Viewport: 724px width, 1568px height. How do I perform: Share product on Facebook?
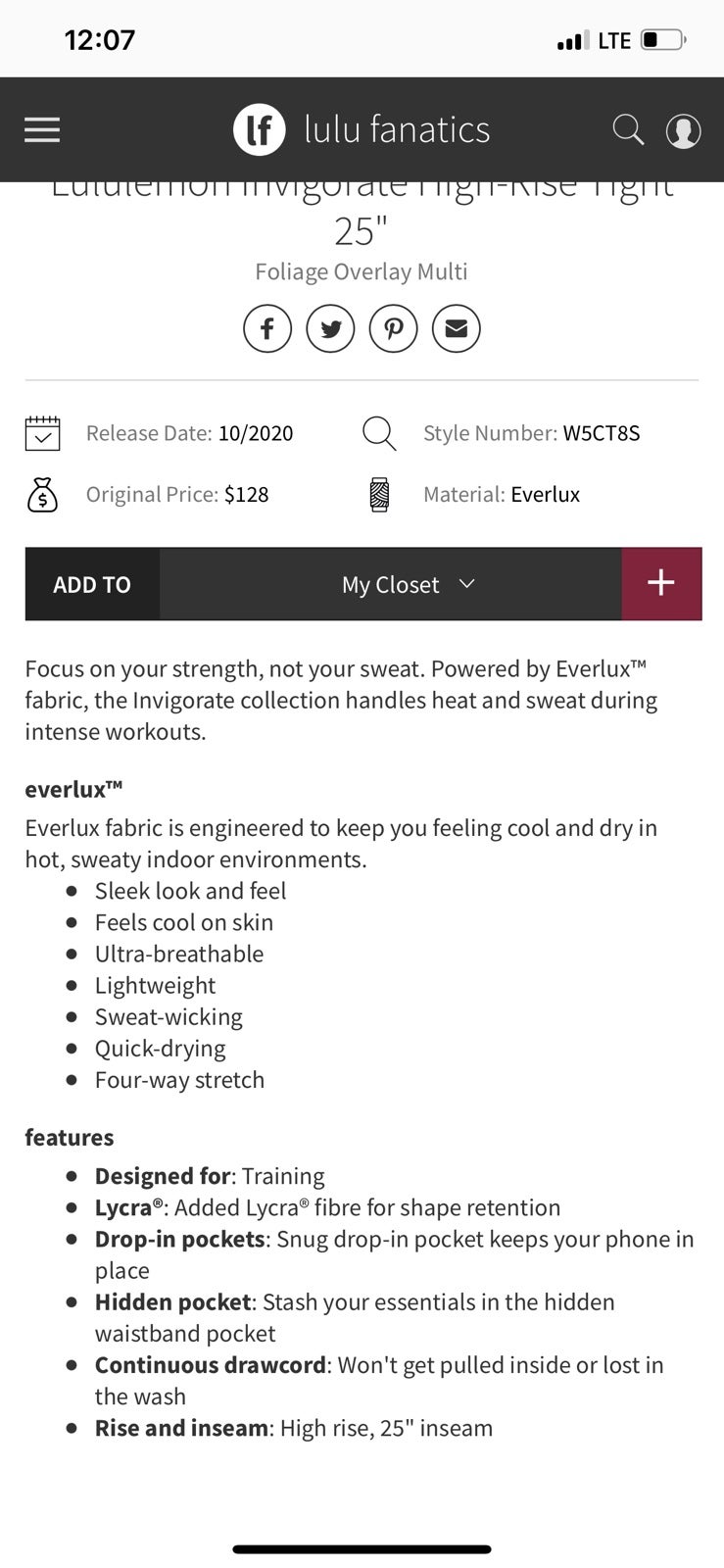click(267, 328)
